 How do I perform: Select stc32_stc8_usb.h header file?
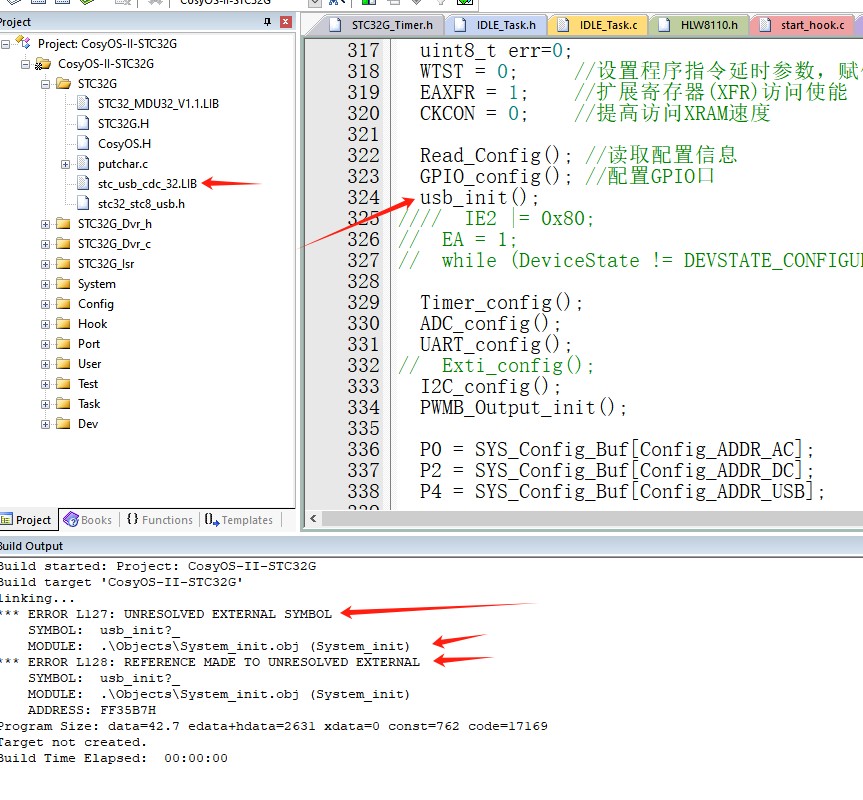click(141, 204)
